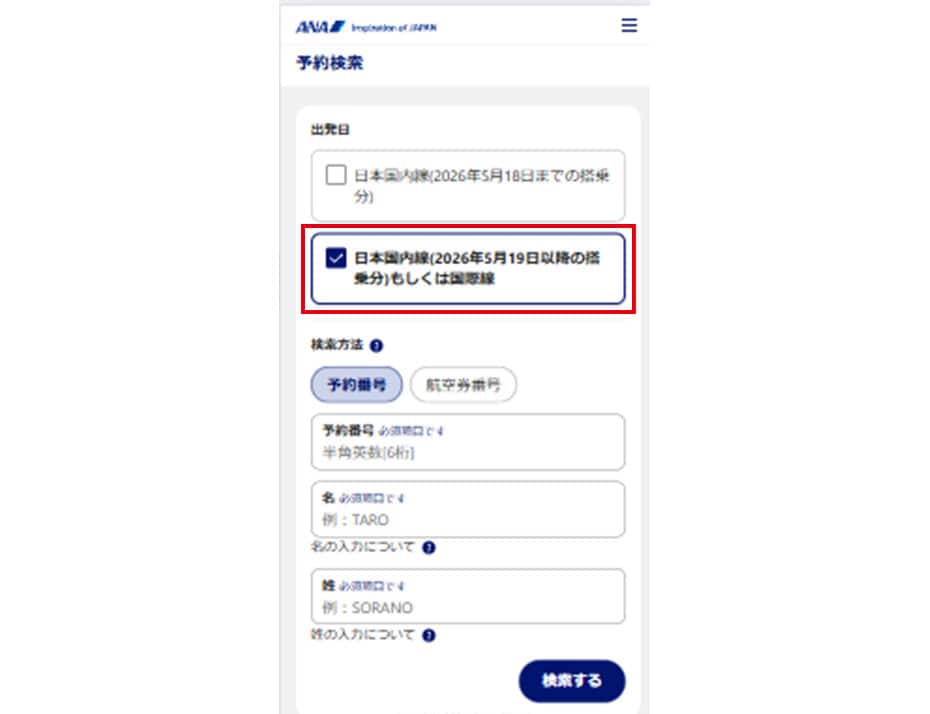Image resolution: width=930 pixels, height=714 pixels.
Task: Click the ANA logo
Action: pyautogui.click(x=320, y=27)
